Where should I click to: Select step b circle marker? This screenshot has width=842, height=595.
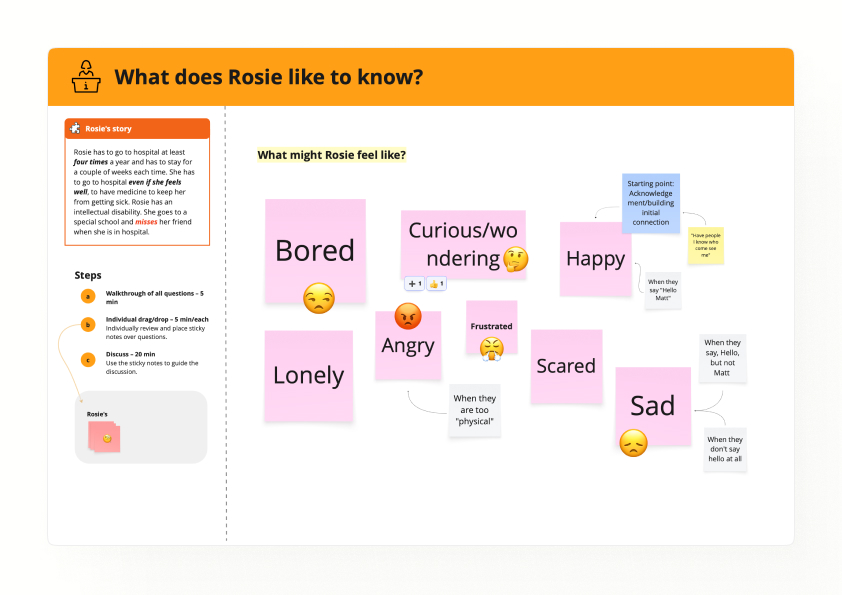(x=88, y=324)
